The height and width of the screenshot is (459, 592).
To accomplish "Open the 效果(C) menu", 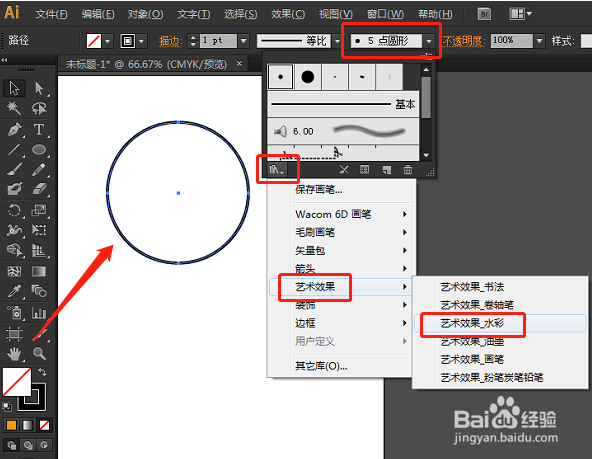I will (288, 14).
